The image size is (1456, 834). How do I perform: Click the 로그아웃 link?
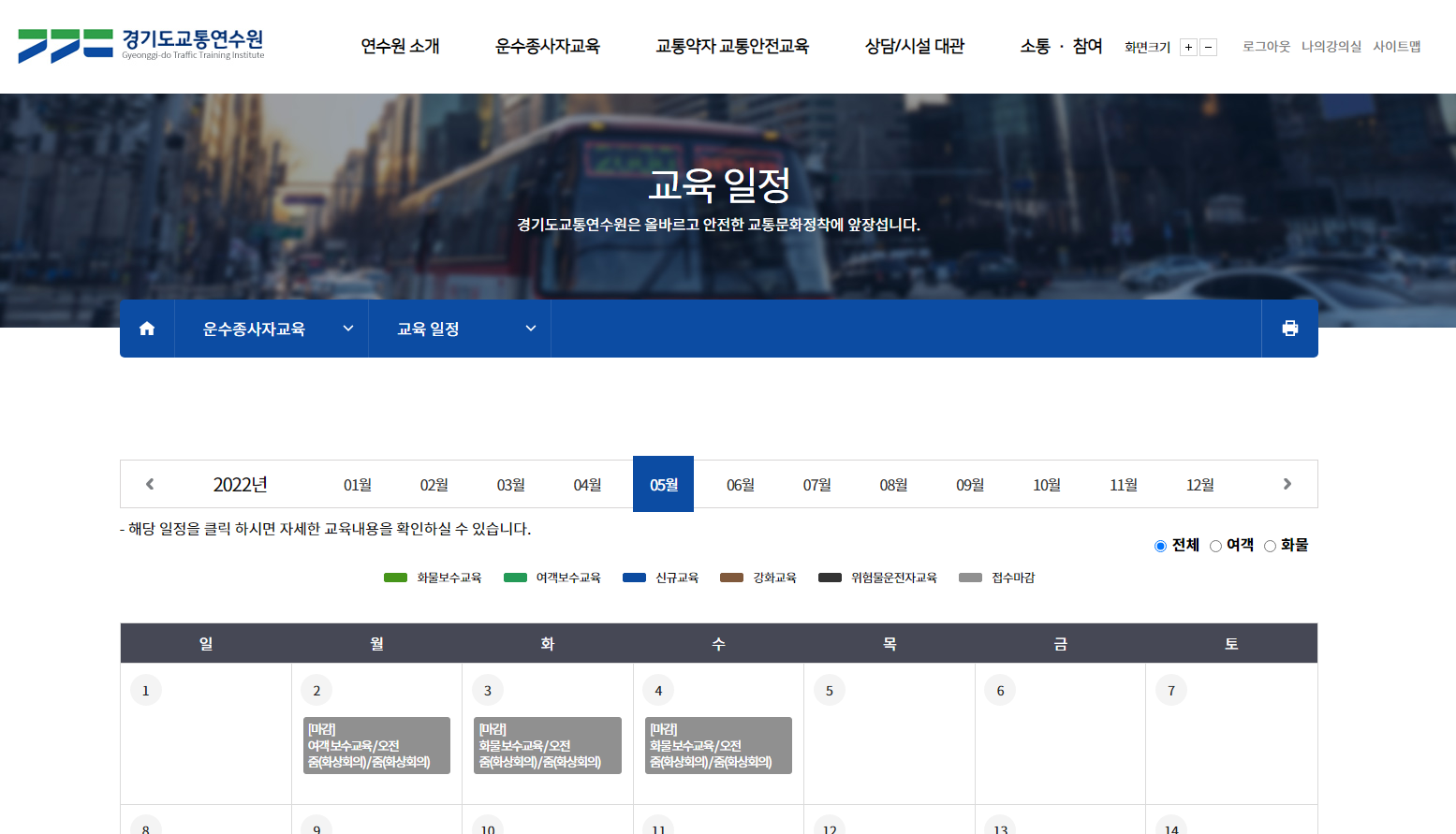tap(1265, 46)
